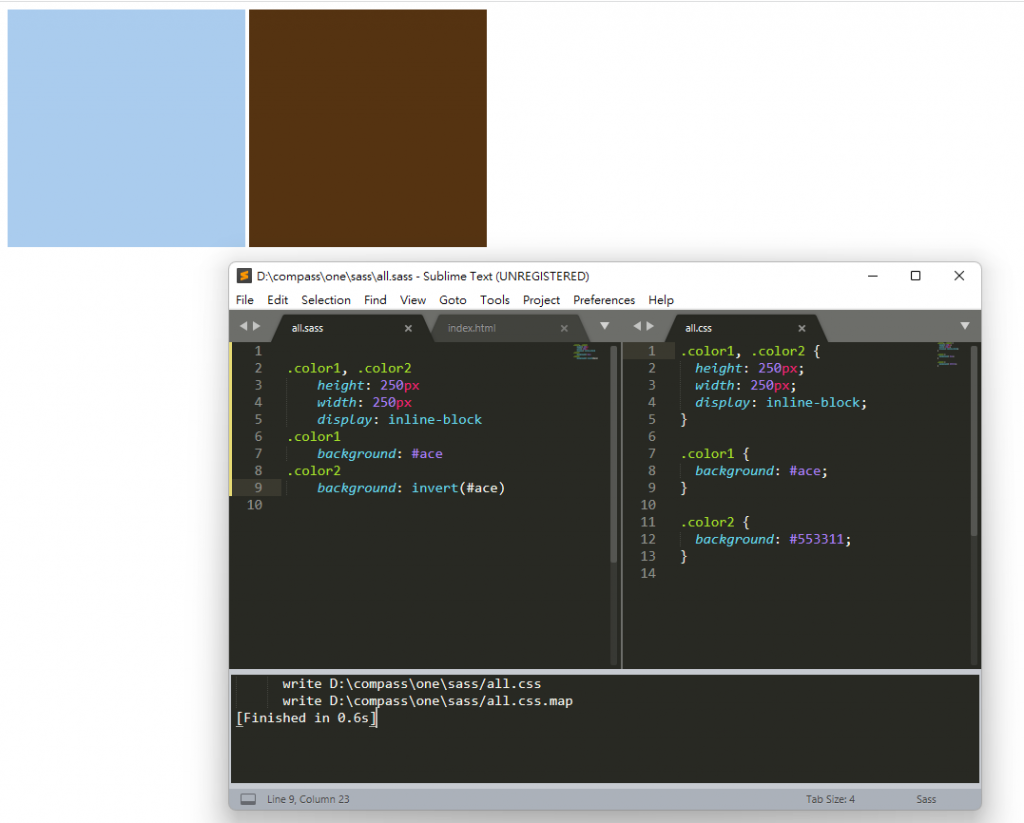Click the invert(#ace) code in all.sass
This screenshot has height=823, width=1024.
pos(458,488)
